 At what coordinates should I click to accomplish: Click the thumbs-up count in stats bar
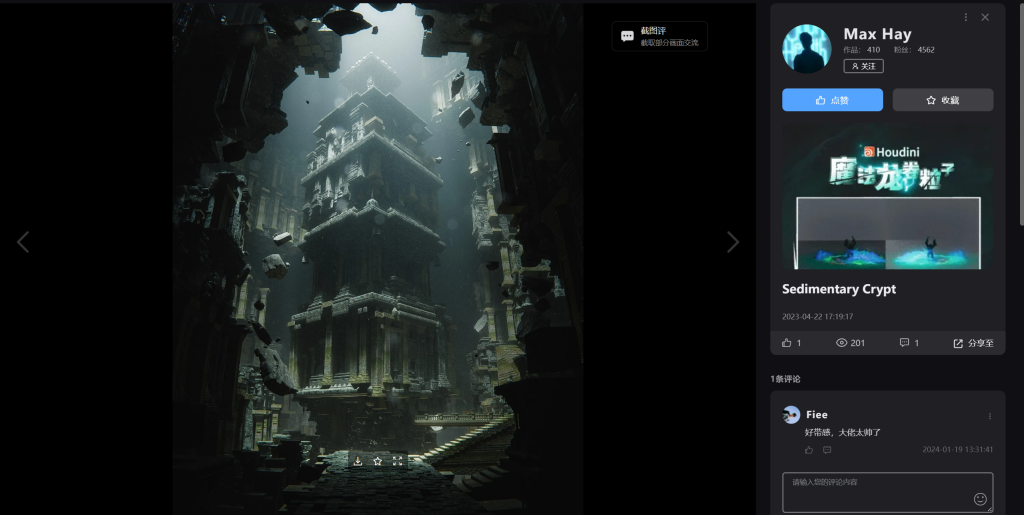point(792,343)
